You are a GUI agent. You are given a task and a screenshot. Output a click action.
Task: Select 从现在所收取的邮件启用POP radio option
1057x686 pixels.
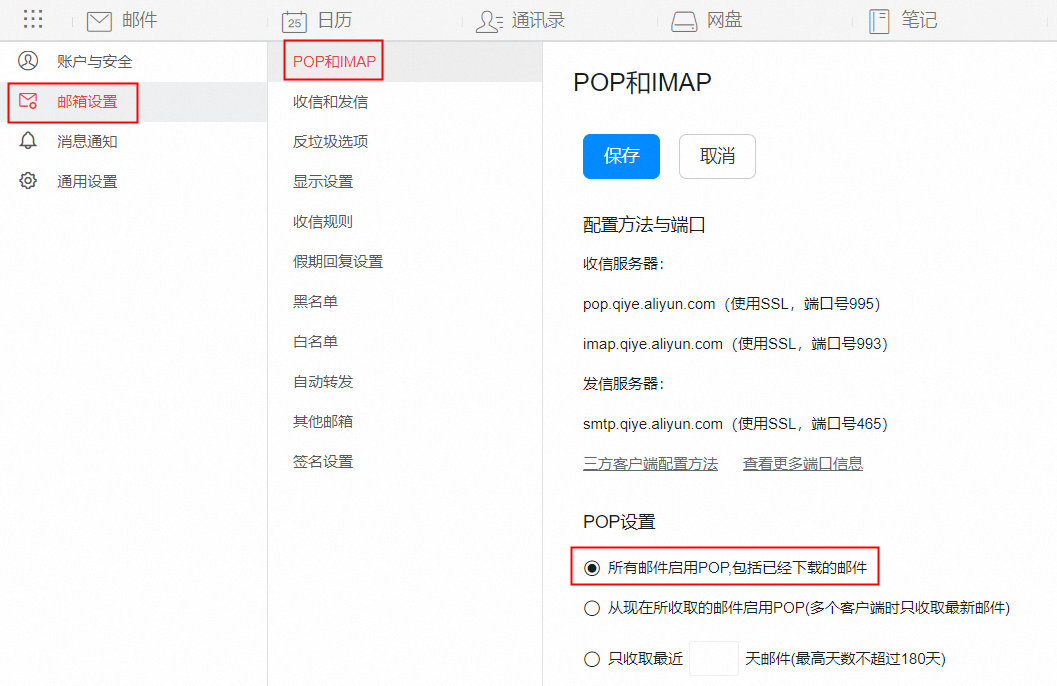[592, 608]
